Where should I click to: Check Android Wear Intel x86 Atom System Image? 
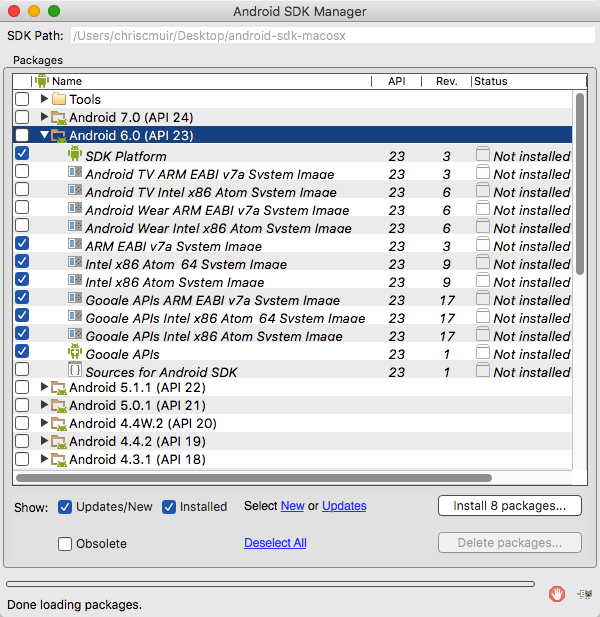(22, 225)
